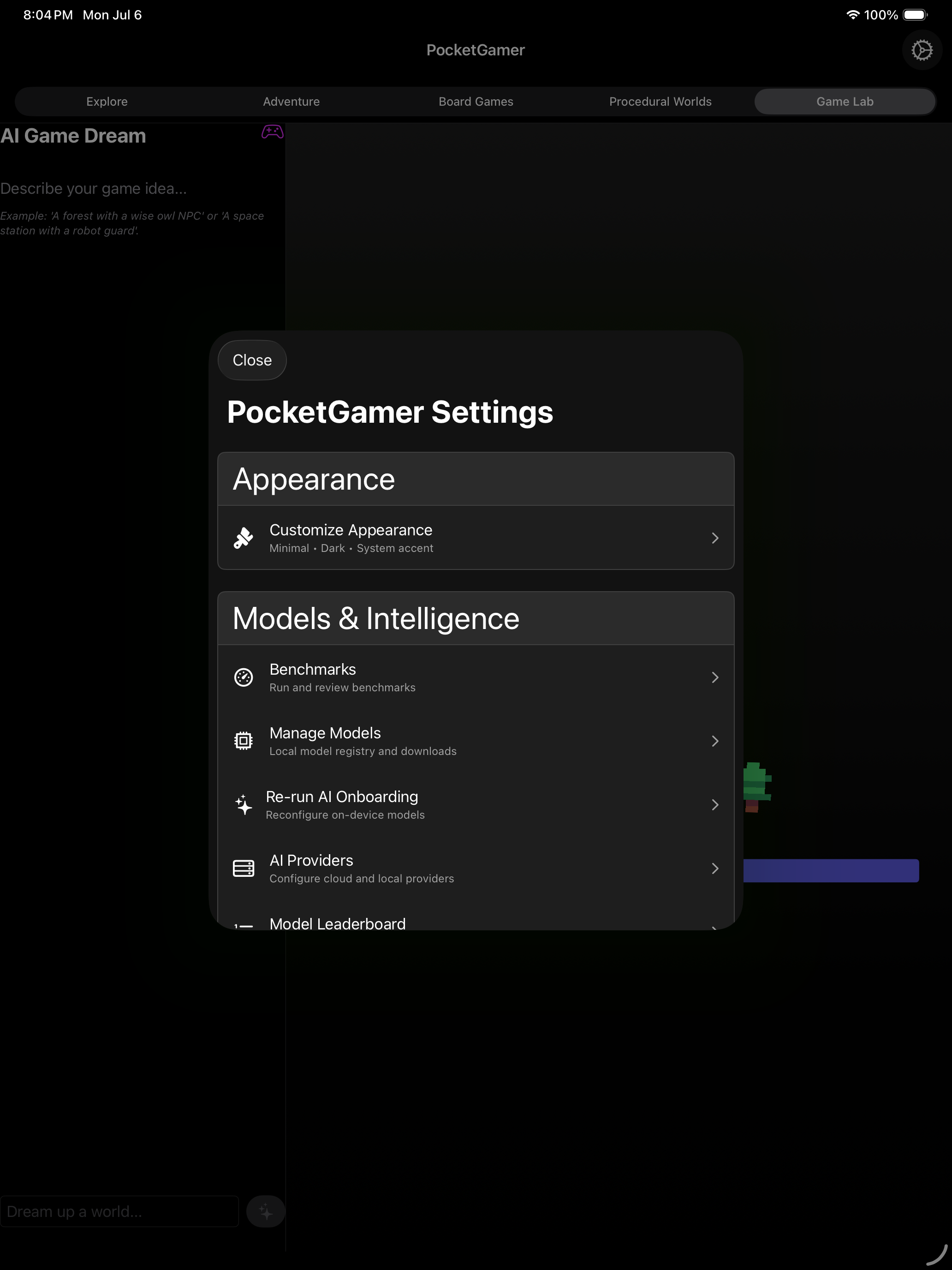This screenshot has height=1270, width=952.
Task: Tap the purple game controller icon
Action: coord(272,132)
